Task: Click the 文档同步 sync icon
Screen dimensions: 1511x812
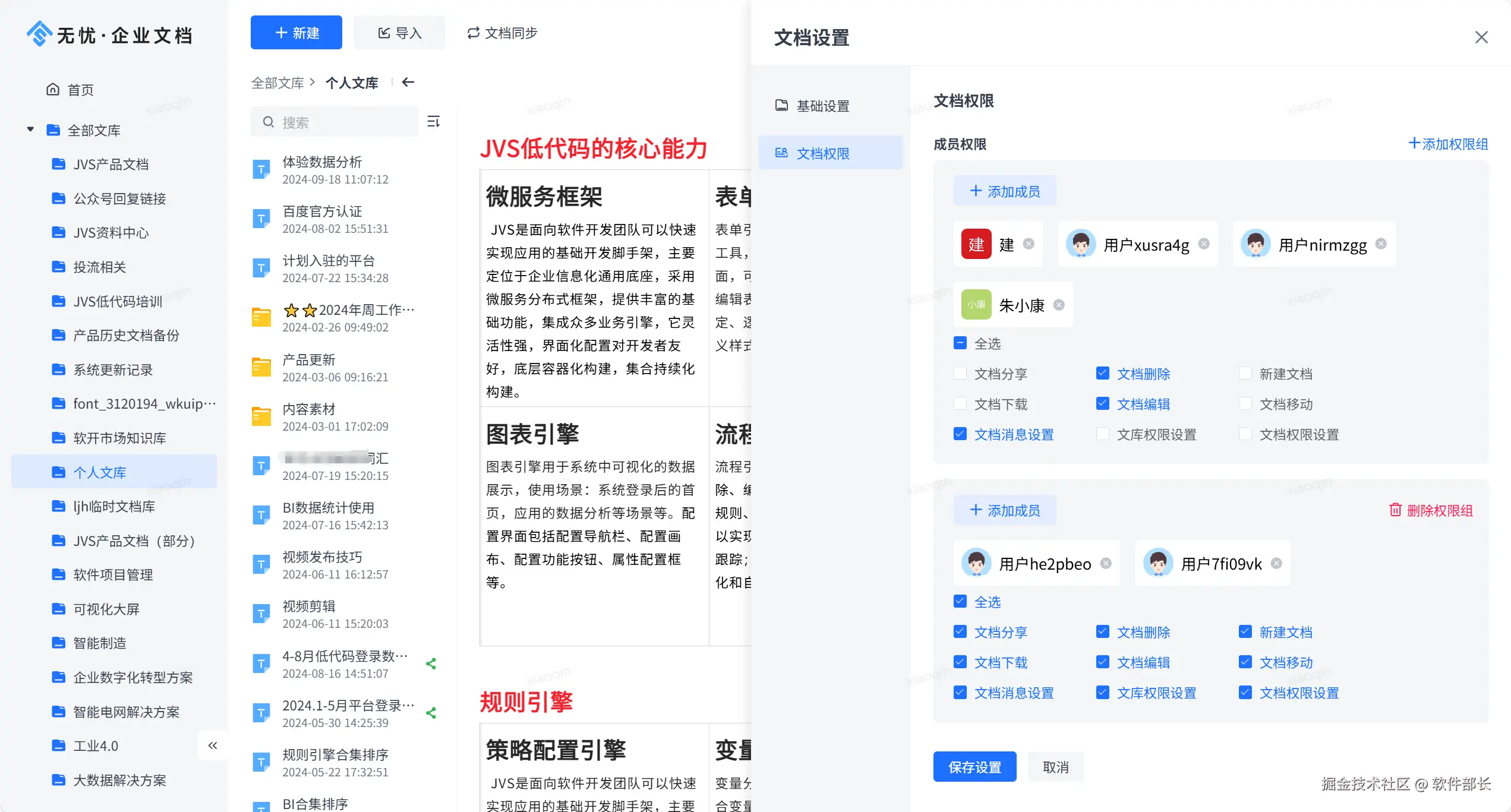Action: click(x=473, y=33)
